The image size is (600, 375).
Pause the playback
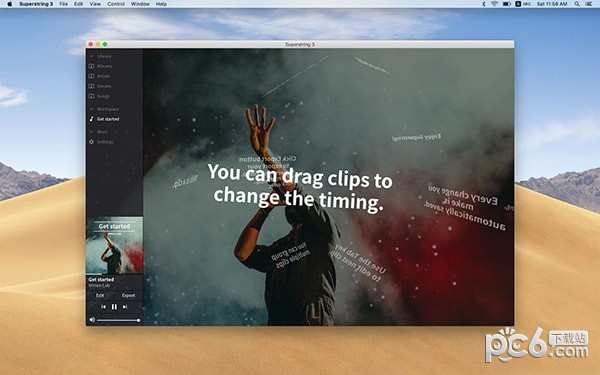114,307
